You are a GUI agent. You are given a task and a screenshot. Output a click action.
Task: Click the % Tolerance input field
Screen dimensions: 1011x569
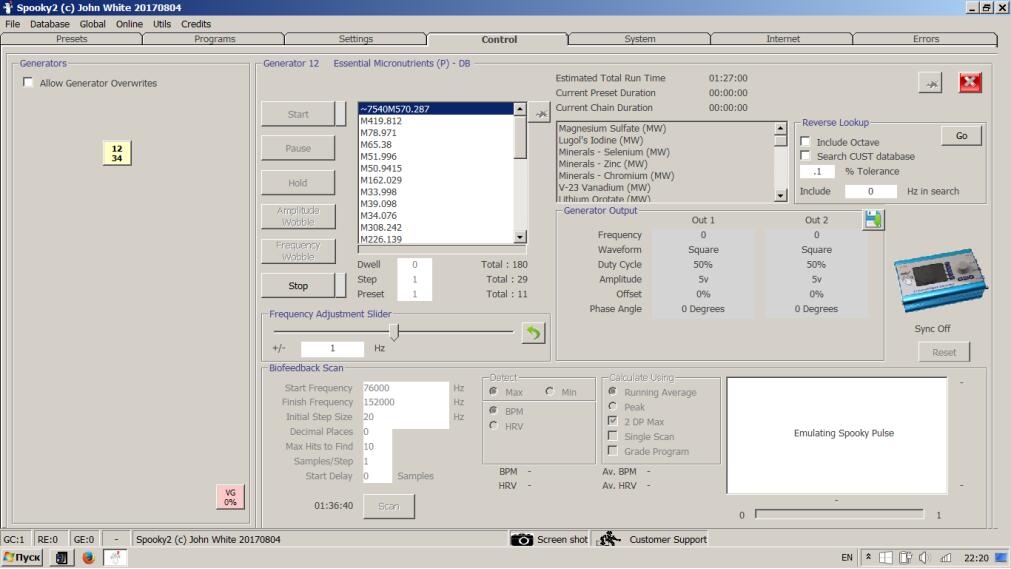[818, 172]
